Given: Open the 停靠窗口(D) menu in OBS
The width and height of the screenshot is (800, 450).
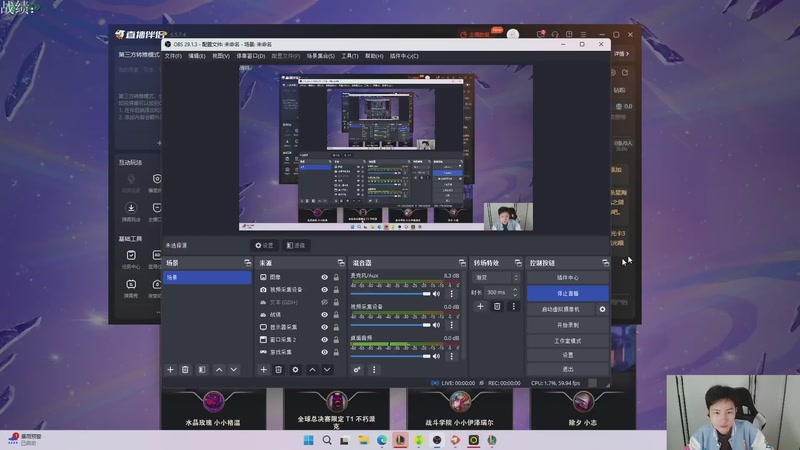Looking at the screenshot, I should coord(251,56).
